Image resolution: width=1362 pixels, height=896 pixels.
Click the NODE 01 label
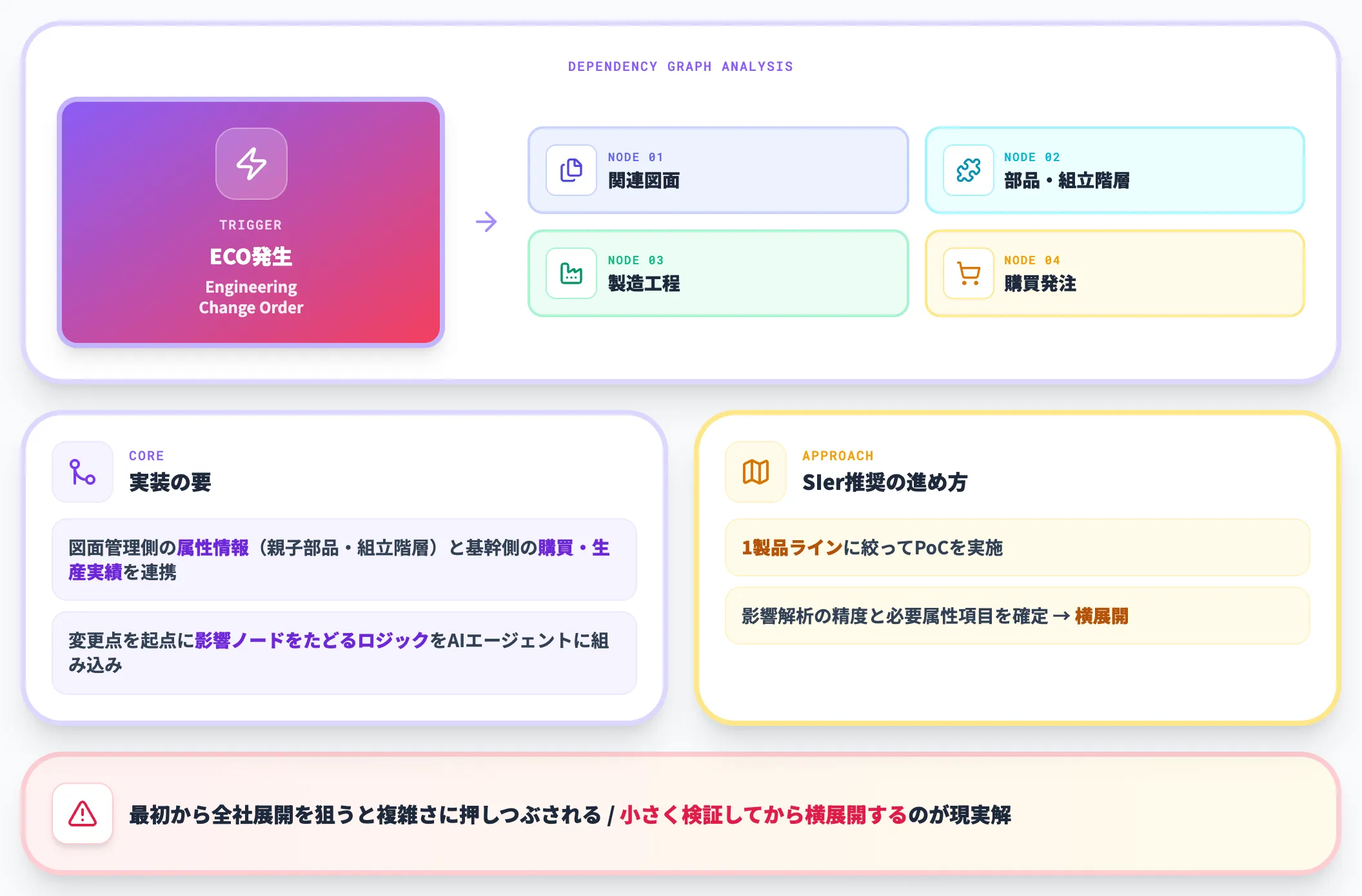coord(635,157)
